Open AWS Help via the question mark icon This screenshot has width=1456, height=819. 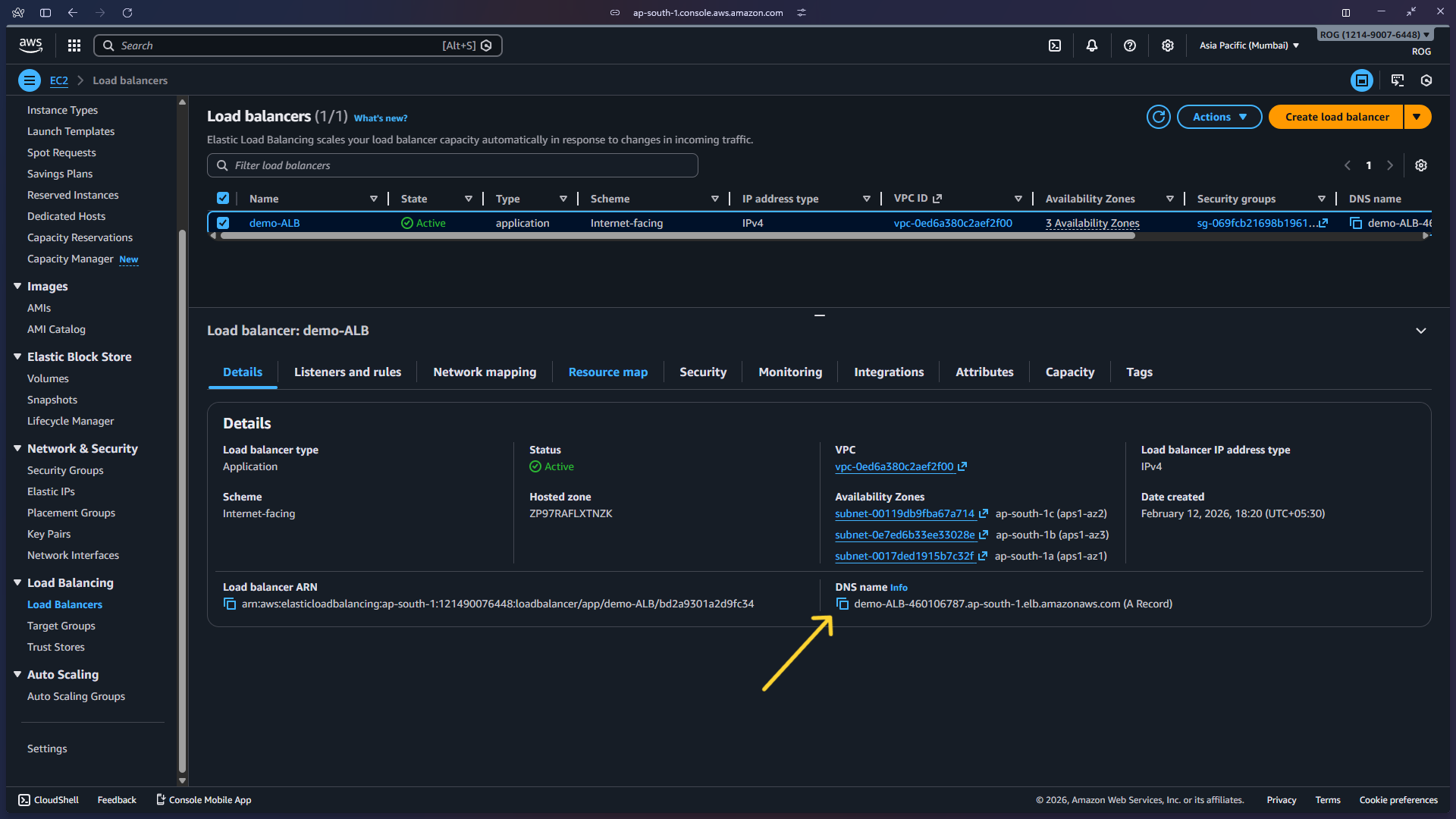(x=1129, y=45)
